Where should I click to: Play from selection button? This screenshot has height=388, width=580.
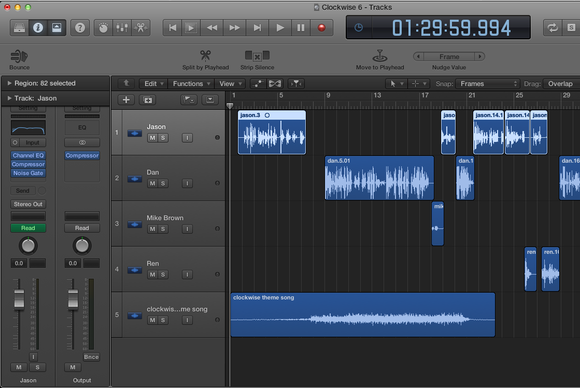pyautogui.click(x=191, y=28)
